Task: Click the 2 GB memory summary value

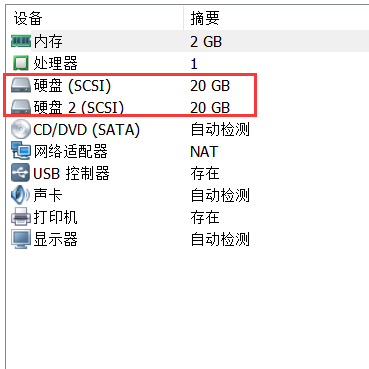Action: (206, 42)
